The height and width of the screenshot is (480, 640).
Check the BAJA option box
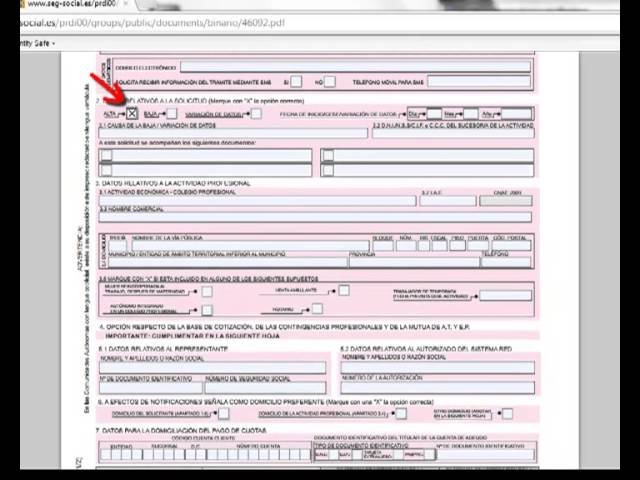pyautogui.click(x=171, y=114)
